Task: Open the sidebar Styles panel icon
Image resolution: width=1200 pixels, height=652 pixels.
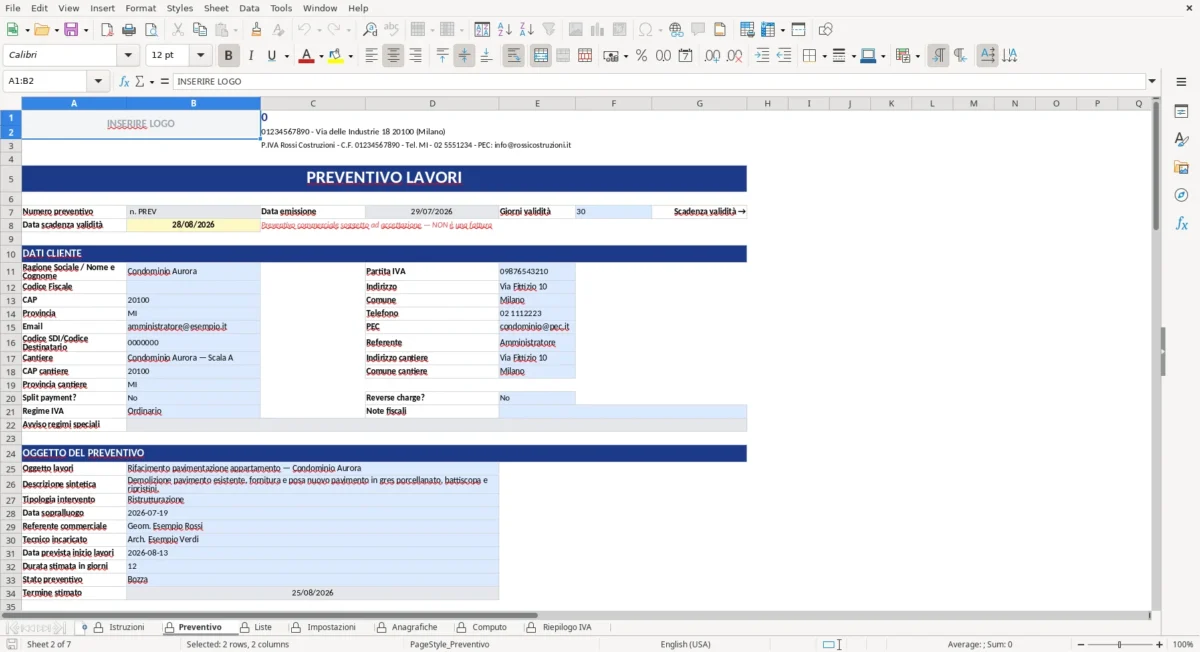Action: coord(1181,139)
